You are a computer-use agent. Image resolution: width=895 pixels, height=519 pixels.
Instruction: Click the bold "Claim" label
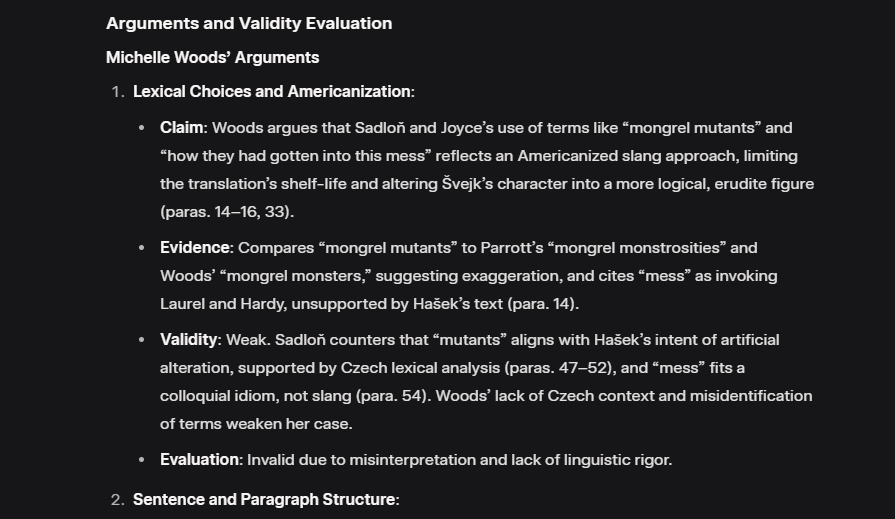182,128
